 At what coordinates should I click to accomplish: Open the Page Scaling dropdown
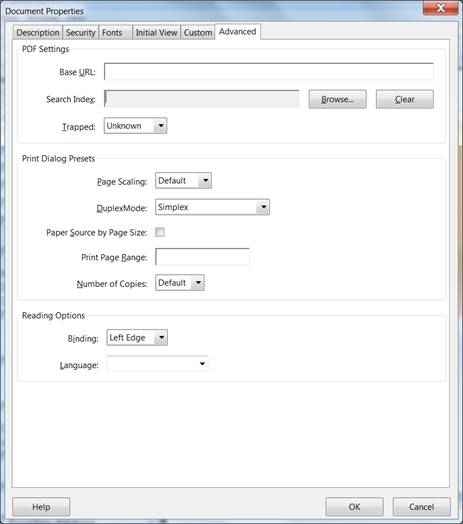pos(183,180)
